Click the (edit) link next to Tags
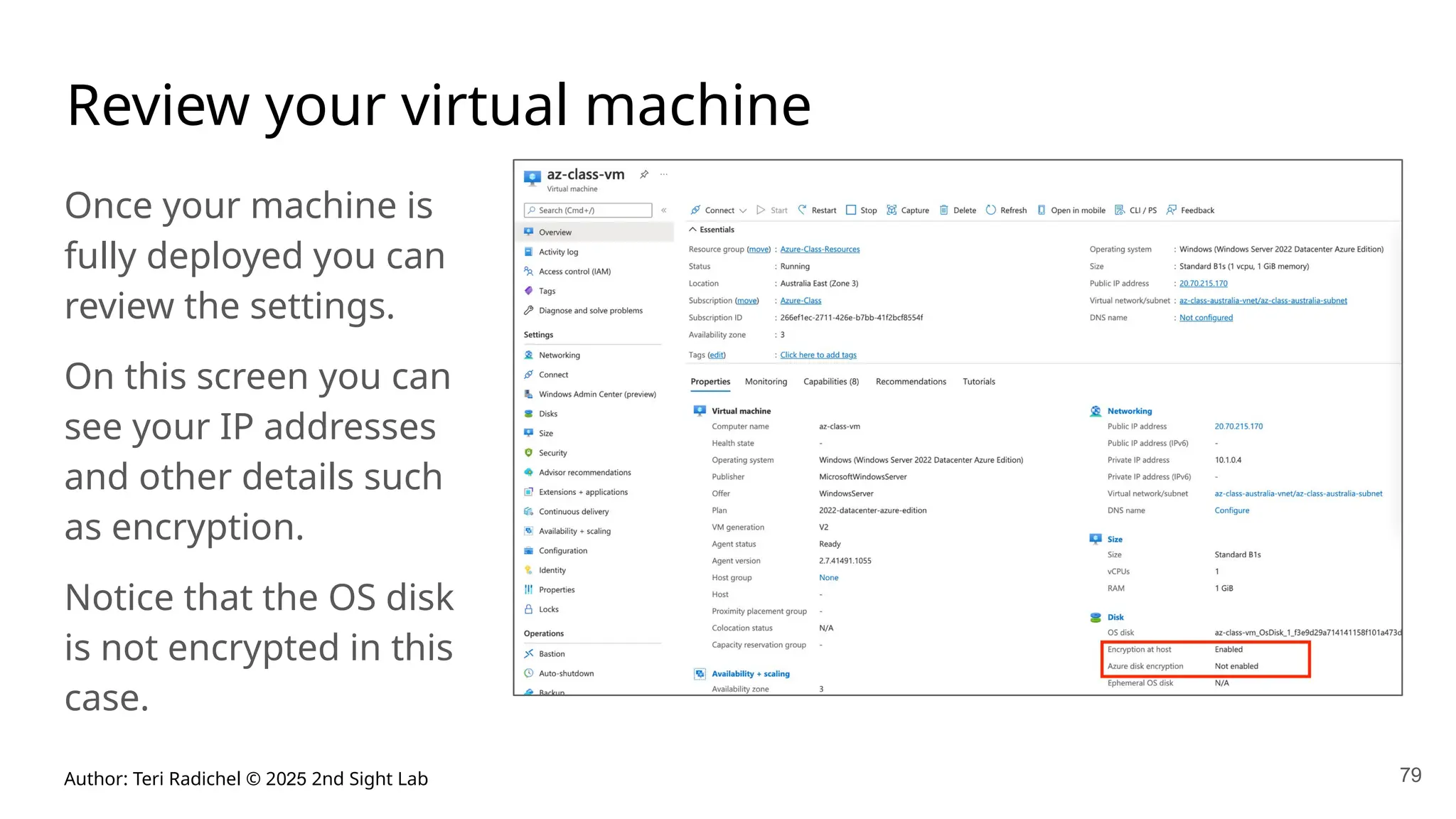The width and height of the screenshot is (1456, 819). 717,355
